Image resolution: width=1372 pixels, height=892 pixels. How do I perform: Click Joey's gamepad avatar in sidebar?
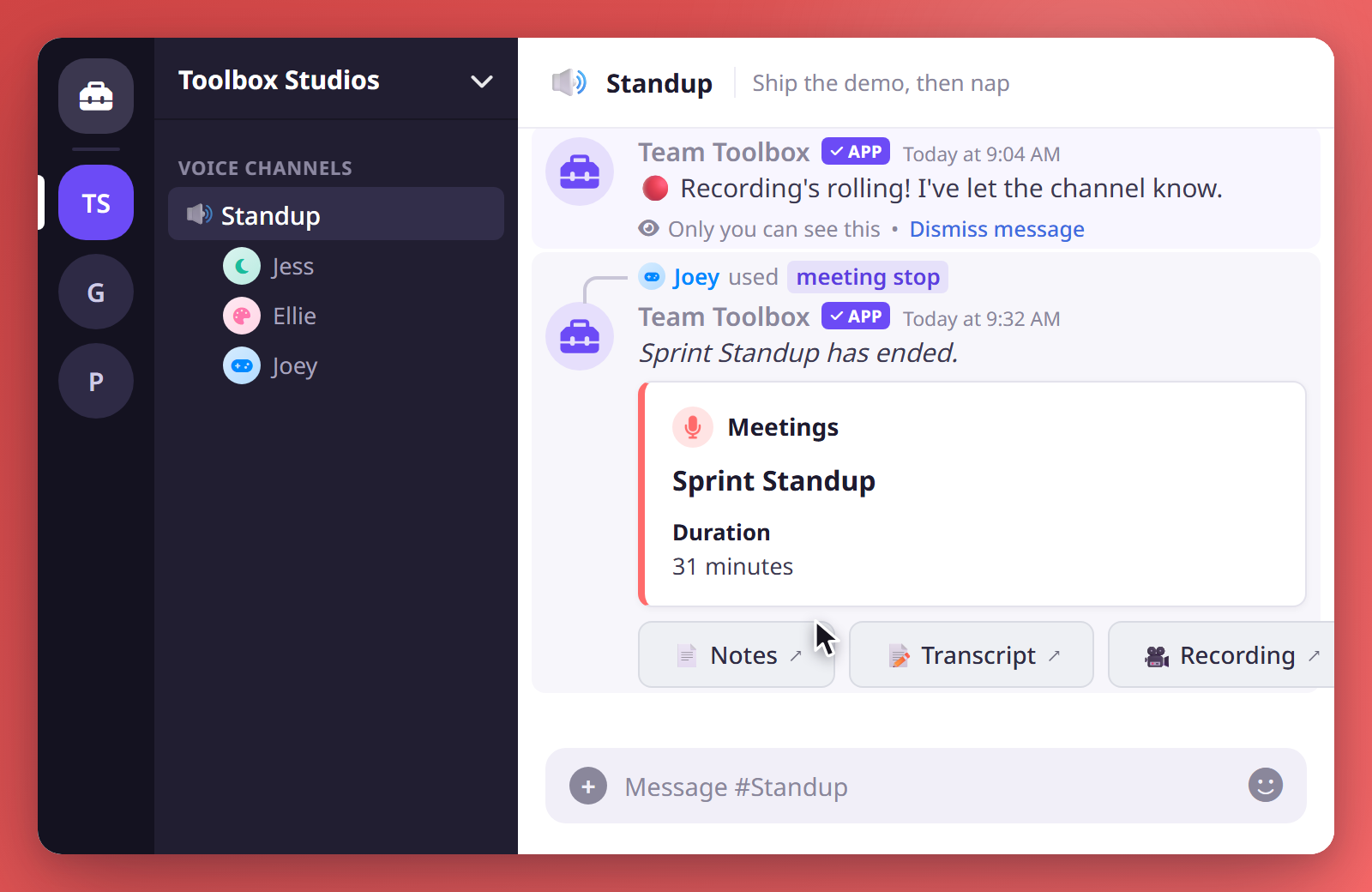tap(242, 365)
